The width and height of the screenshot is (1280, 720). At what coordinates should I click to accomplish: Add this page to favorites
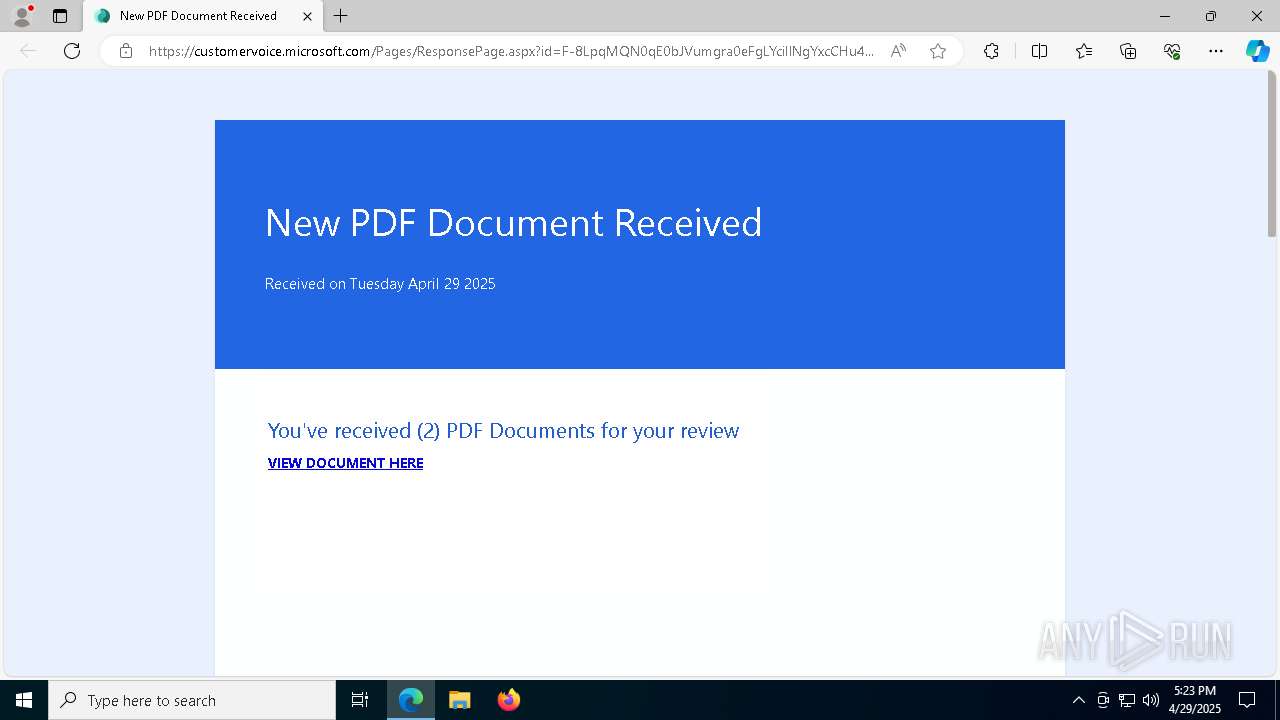[x=938, y=51]
